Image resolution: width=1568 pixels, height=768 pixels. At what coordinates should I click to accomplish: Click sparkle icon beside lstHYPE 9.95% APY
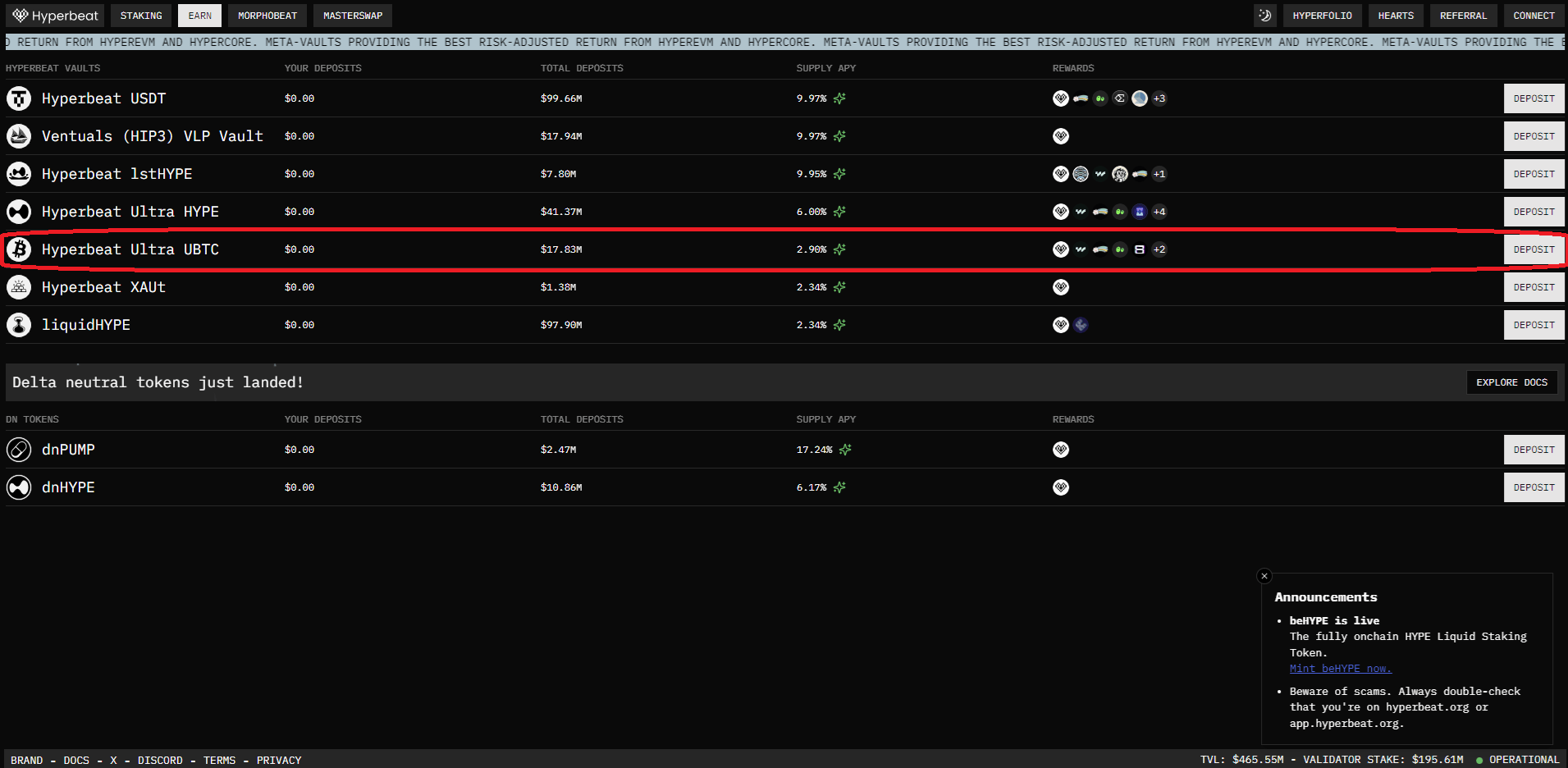(x=839, y=174)
